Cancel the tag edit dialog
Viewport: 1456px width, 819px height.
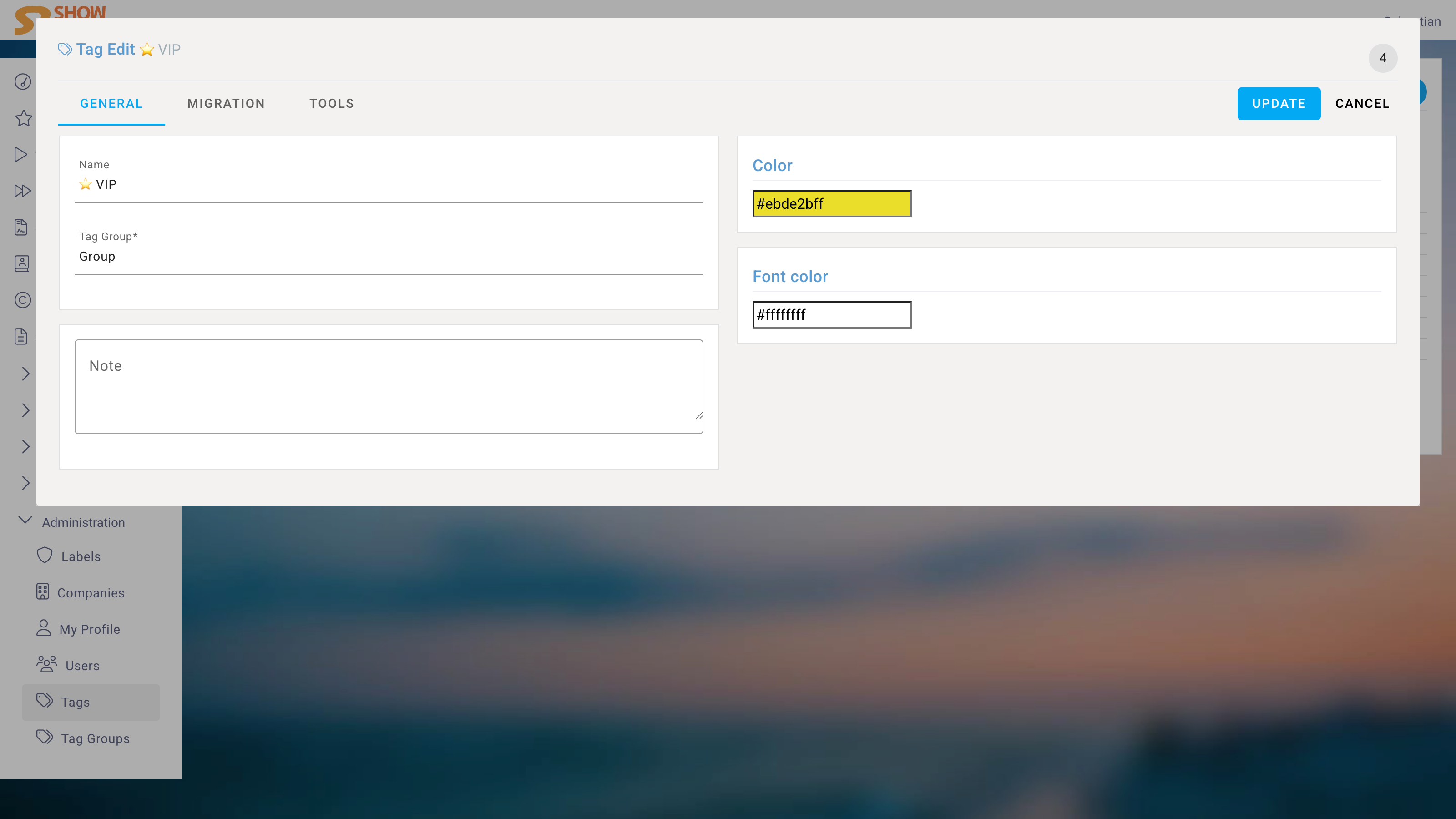coord(1362,103)
